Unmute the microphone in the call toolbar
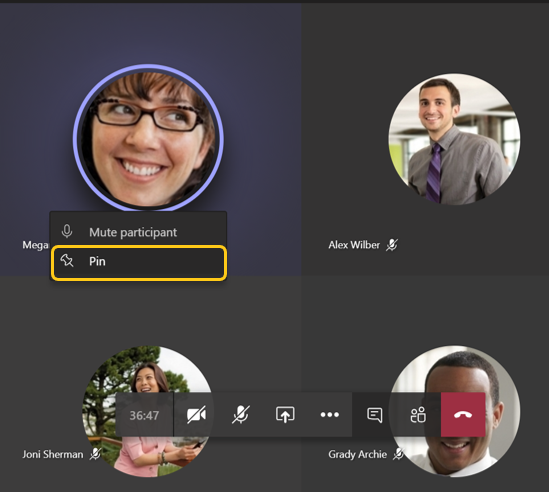The width and height of the screenshot is (549, 492). click(241, 415)
